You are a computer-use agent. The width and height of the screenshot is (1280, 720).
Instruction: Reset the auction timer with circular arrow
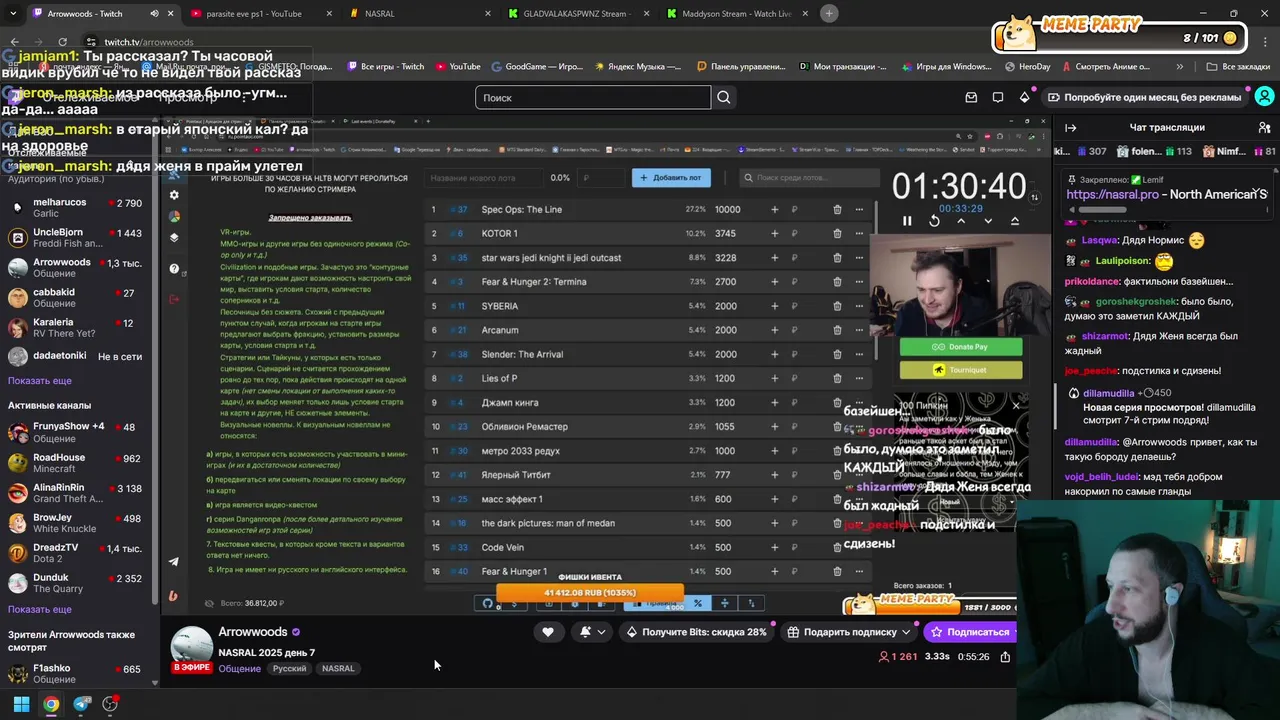click(934, 221)
